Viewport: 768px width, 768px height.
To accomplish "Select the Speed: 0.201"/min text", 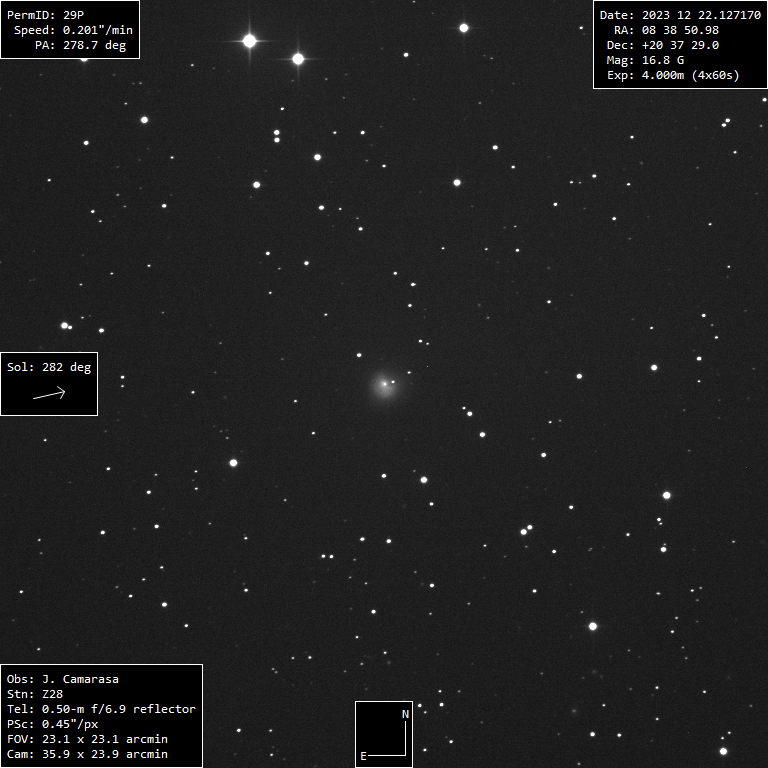I will (73, 30).
